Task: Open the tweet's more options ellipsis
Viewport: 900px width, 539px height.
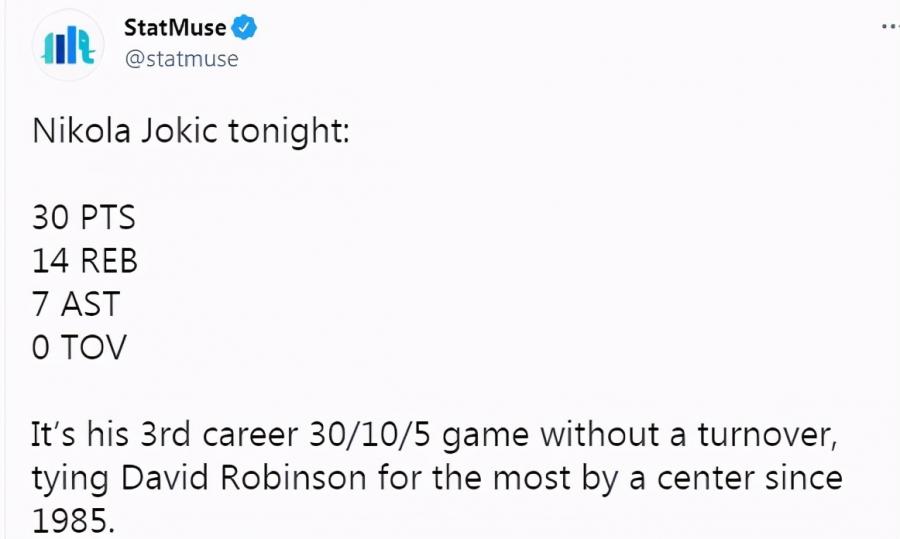Action: point(890,26)
